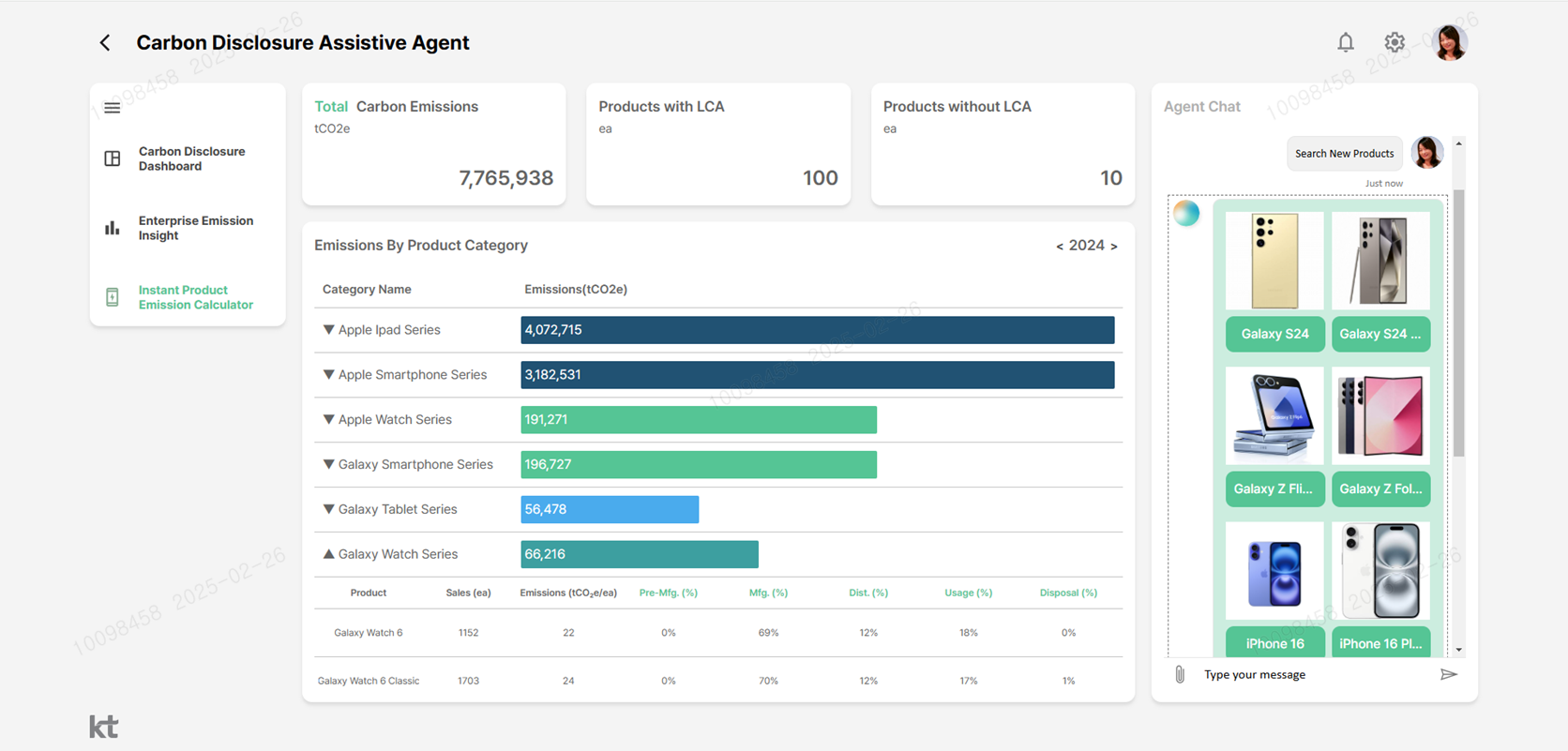Click the Disposal (%) column header
The height and width of the screenshot is (751, 1568).
point(1068,593)
